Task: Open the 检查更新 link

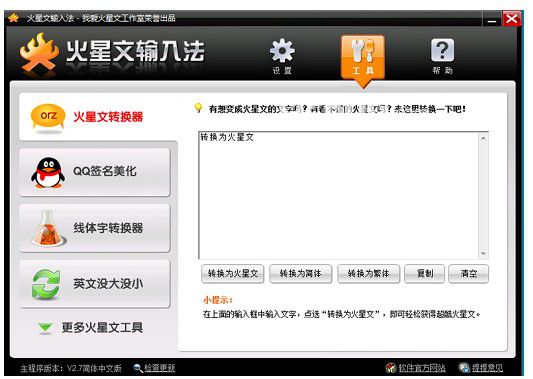Action: coord(160,368)
